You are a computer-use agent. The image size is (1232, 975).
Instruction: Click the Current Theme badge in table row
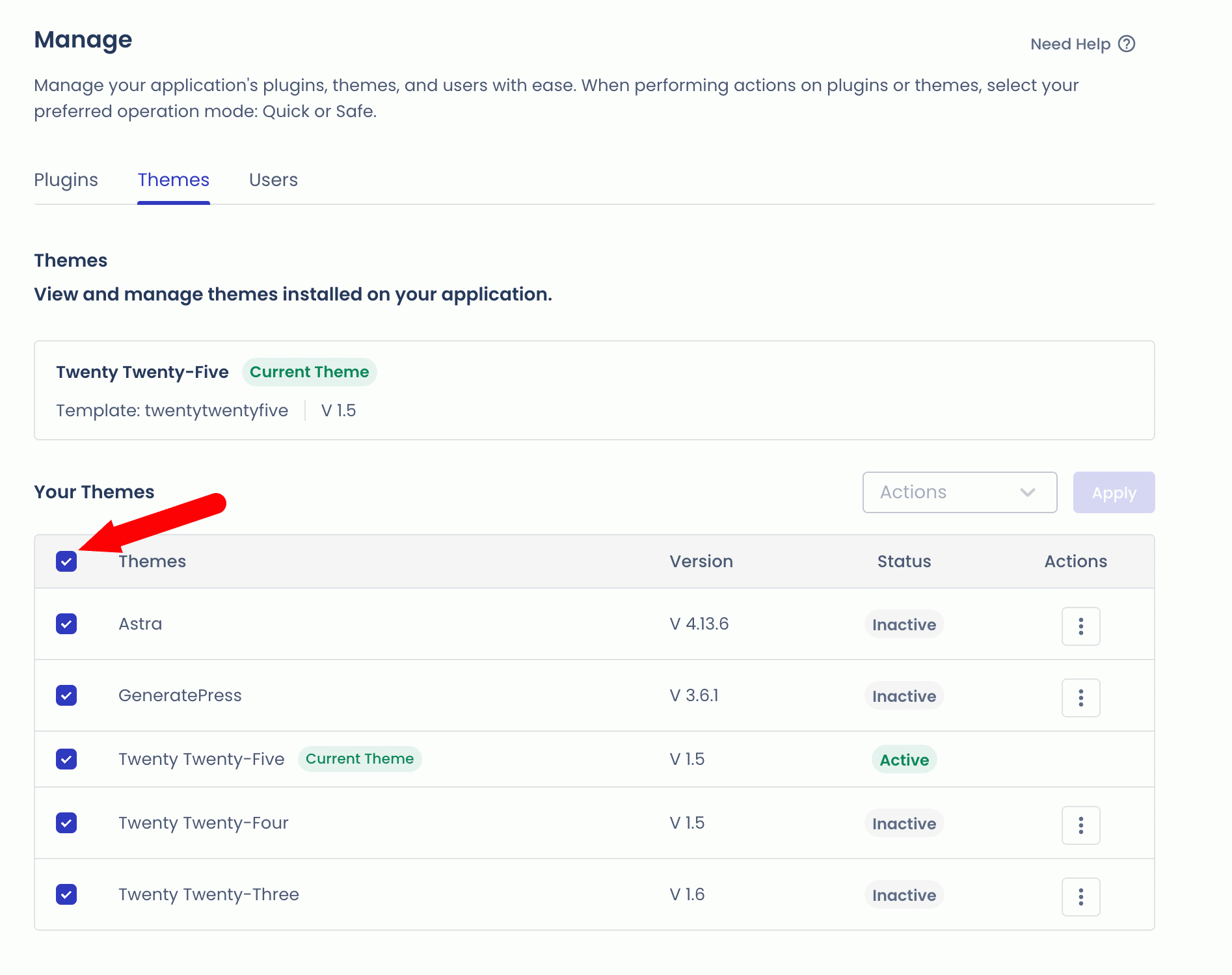pos(360,759)
